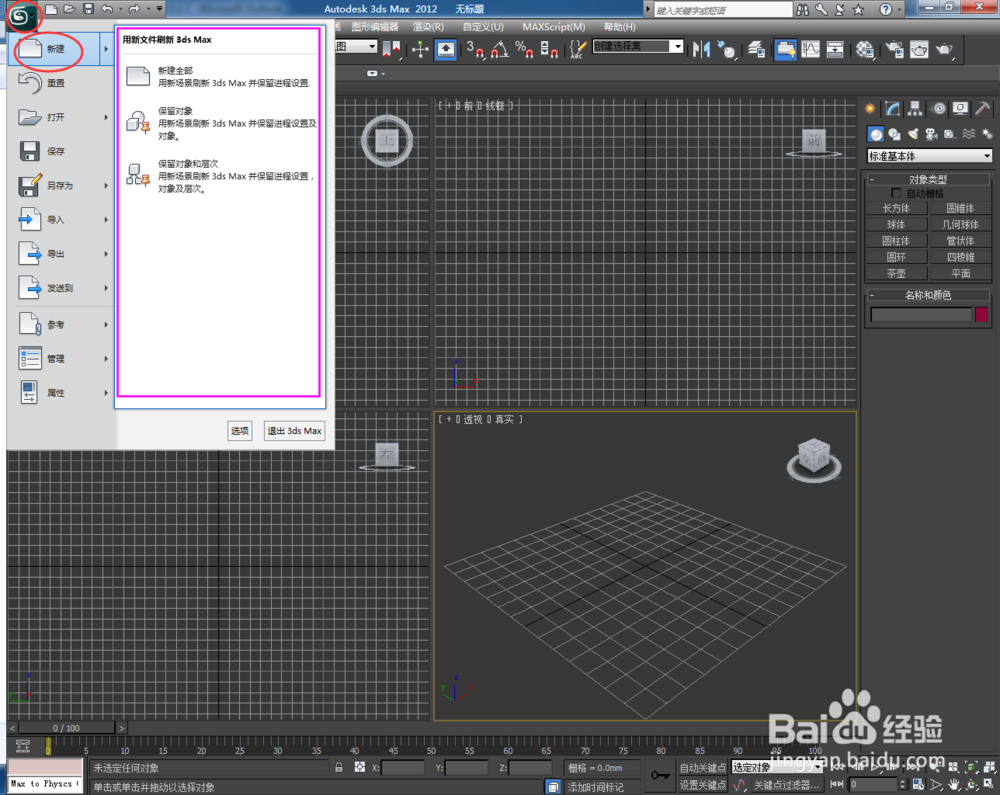The width and height of the screenshot is (1000, 795).
Task: Open the Material Editor icon
Action: tap(865, 49)
